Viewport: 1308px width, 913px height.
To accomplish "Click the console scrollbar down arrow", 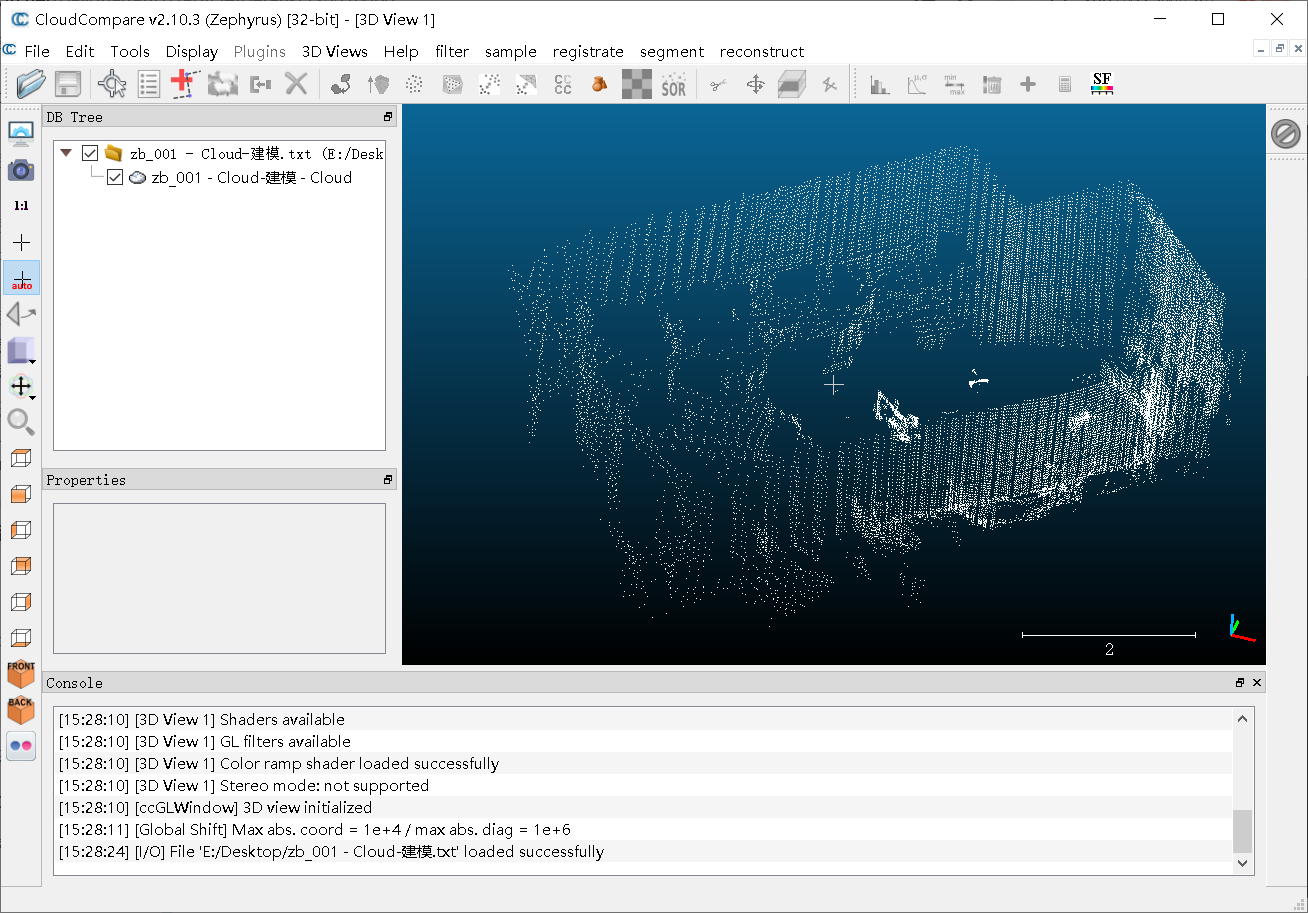I will (1242, 862).
